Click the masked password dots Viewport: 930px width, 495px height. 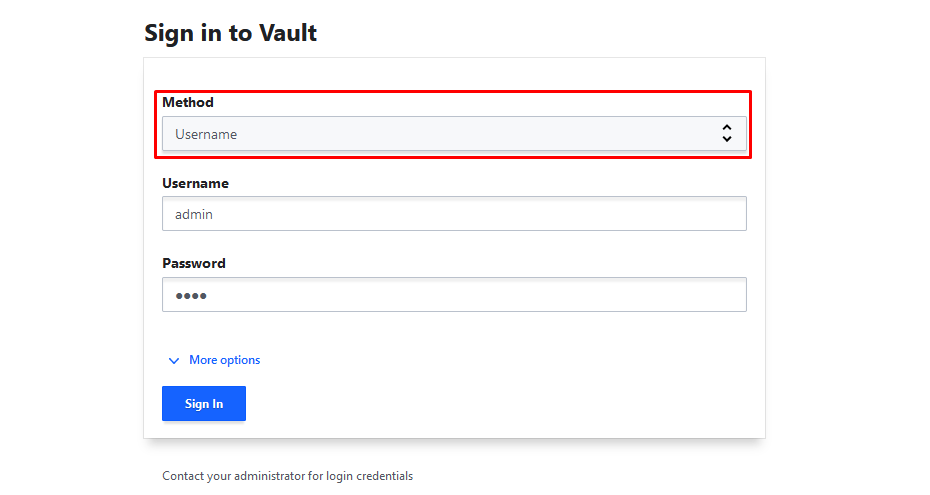[x=189, y=296]
